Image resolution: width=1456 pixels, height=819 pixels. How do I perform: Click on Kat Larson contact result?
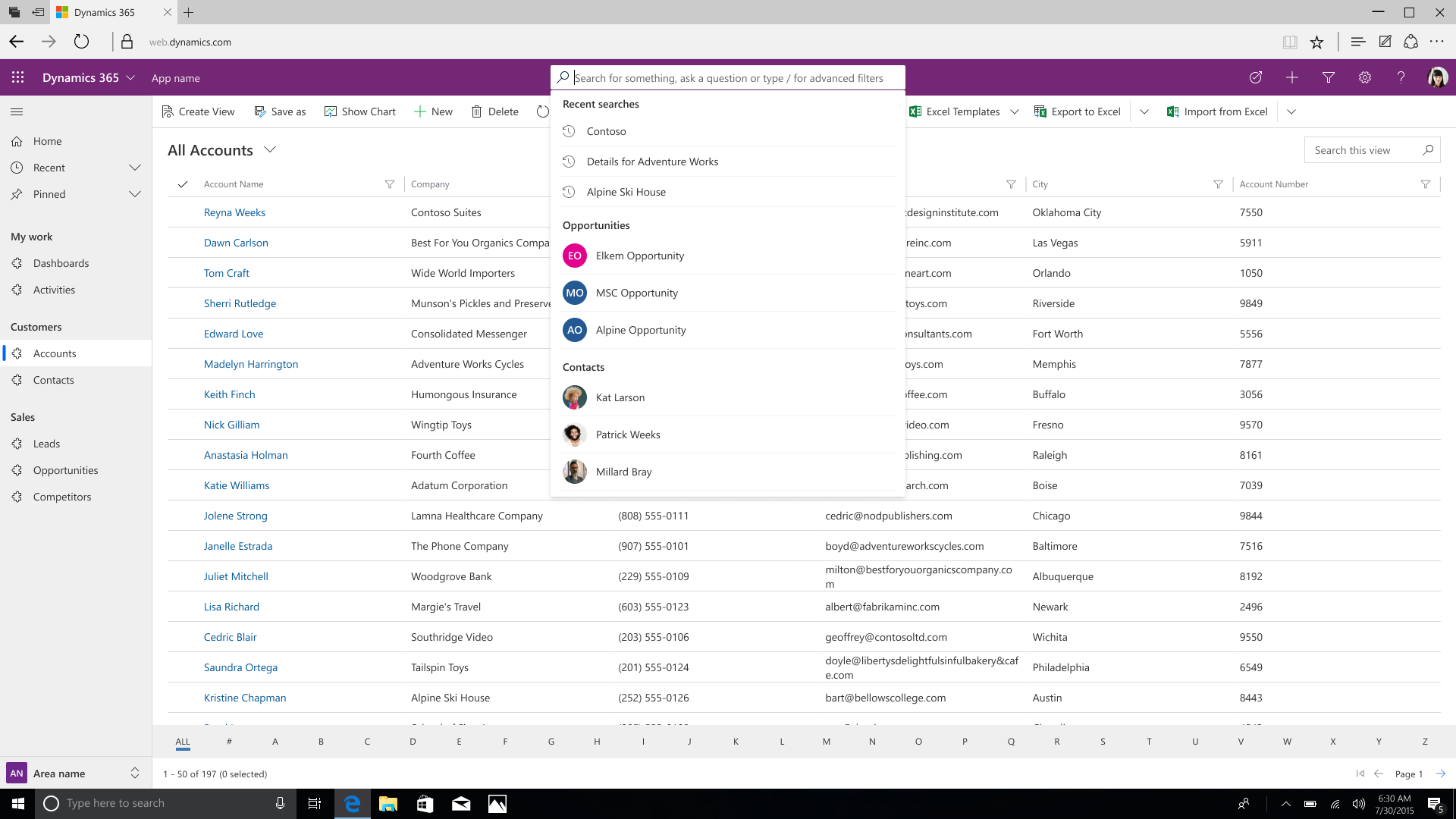click(x=620, y=397)
